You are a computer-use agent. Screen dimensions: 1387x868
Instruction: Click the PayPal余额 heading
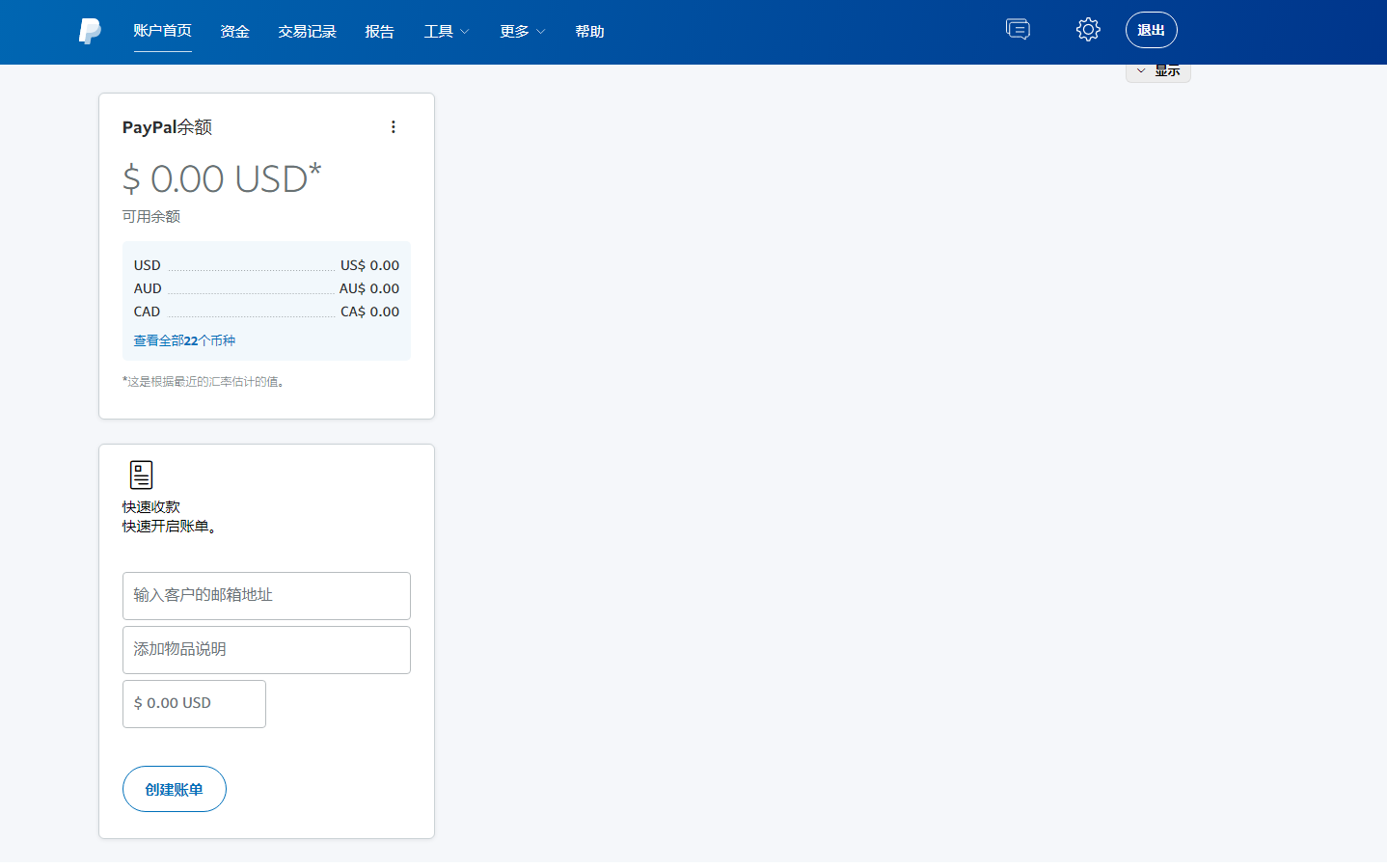click(167, 127)
